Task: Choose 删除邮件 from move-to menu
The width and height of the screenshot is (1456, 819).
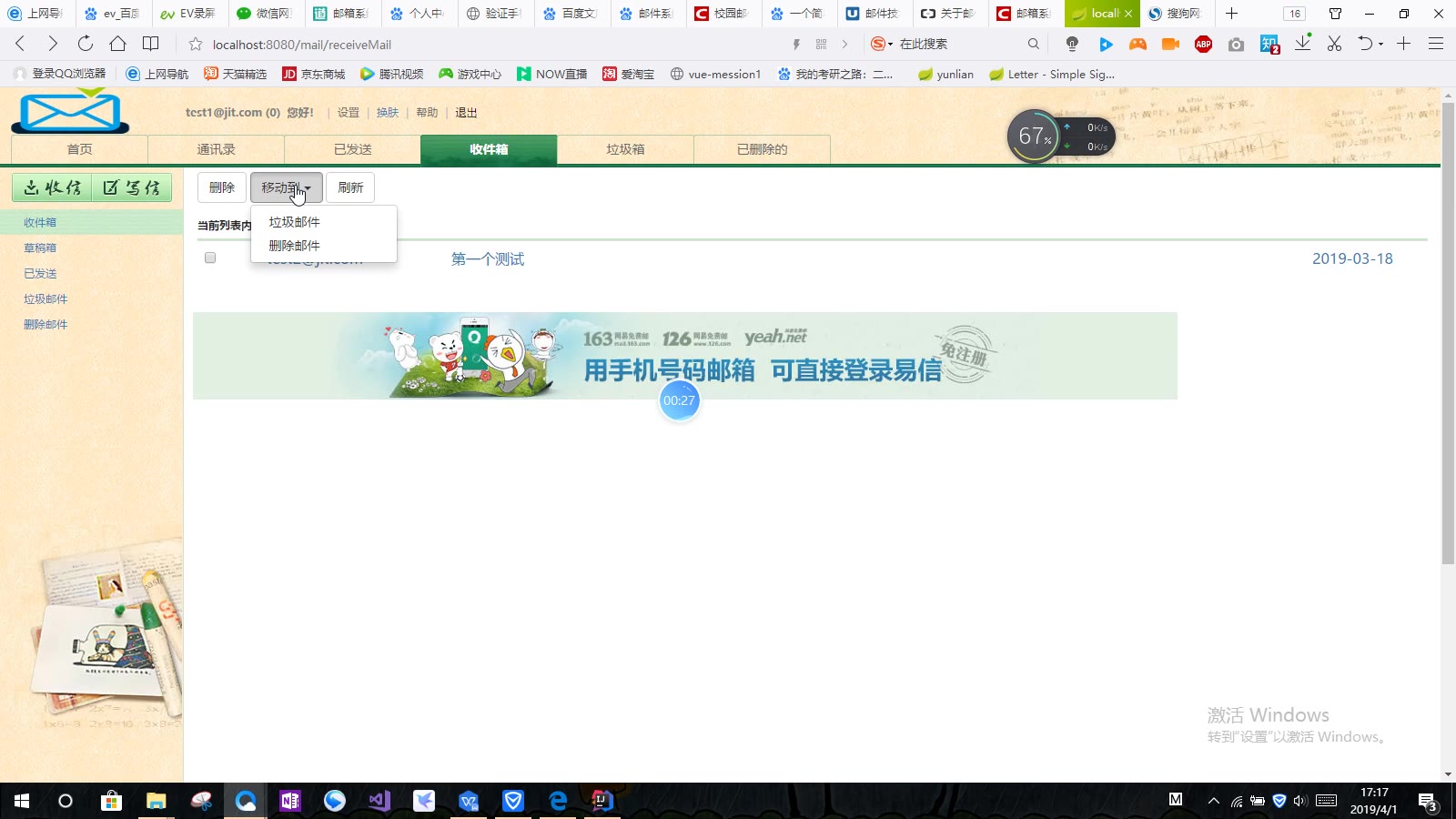Action: point(324,246)
